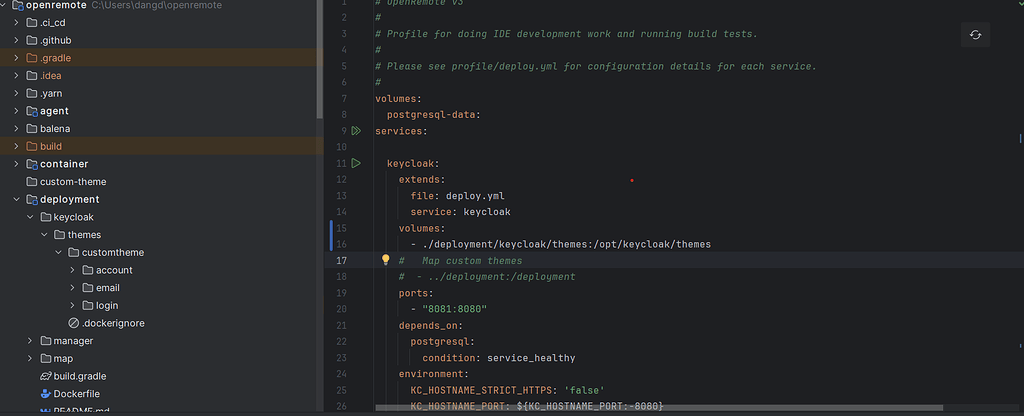Click the Dockerfile whale icon
The width and height of the screenshot is (1024, 416).
[46, 393]
